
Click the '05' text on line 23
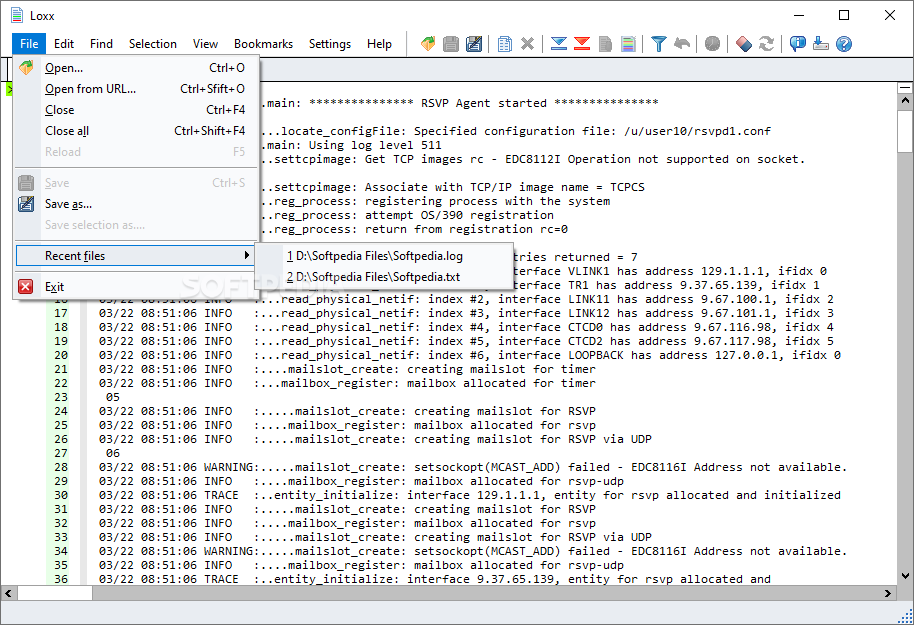[x=113, y=397]
